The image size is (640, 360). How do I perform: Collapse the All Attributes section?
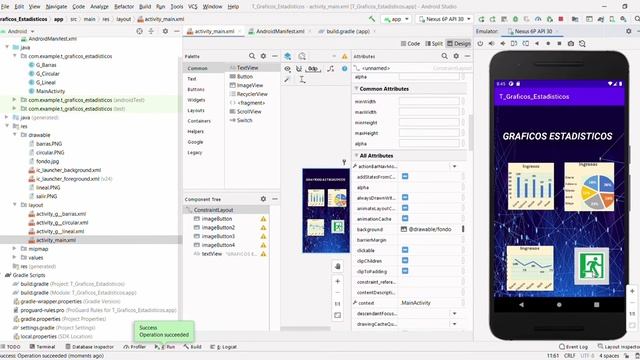pos(356,156)
